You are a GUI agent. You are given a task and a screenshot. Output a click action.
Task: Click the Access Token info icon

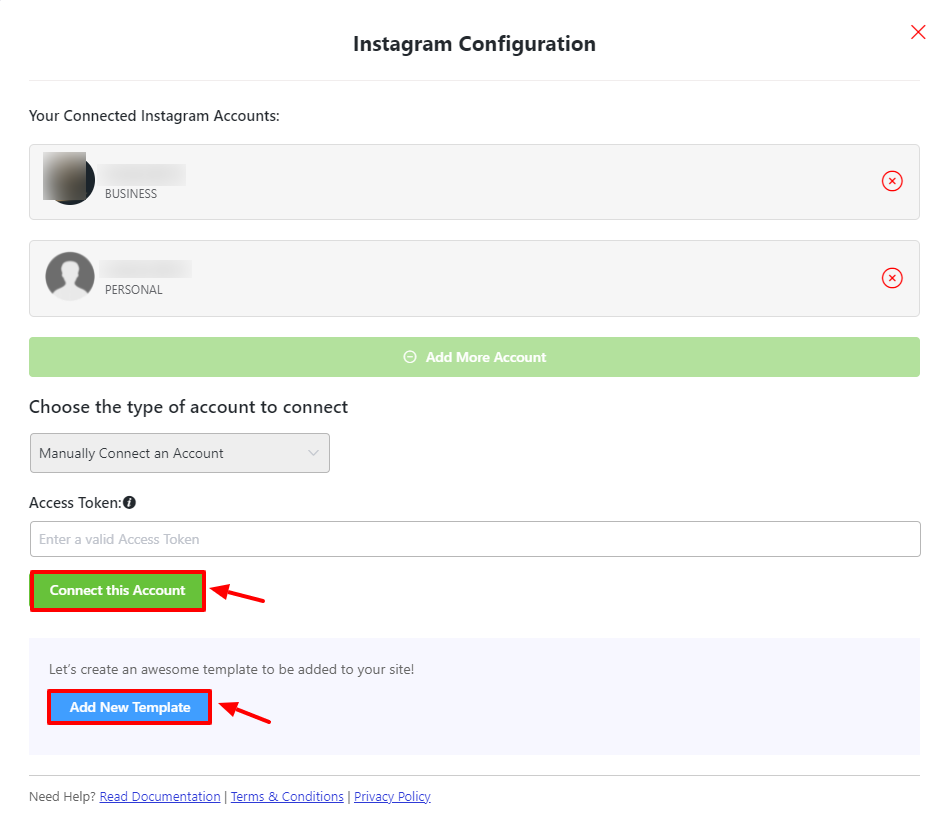(x=129, y=502)
